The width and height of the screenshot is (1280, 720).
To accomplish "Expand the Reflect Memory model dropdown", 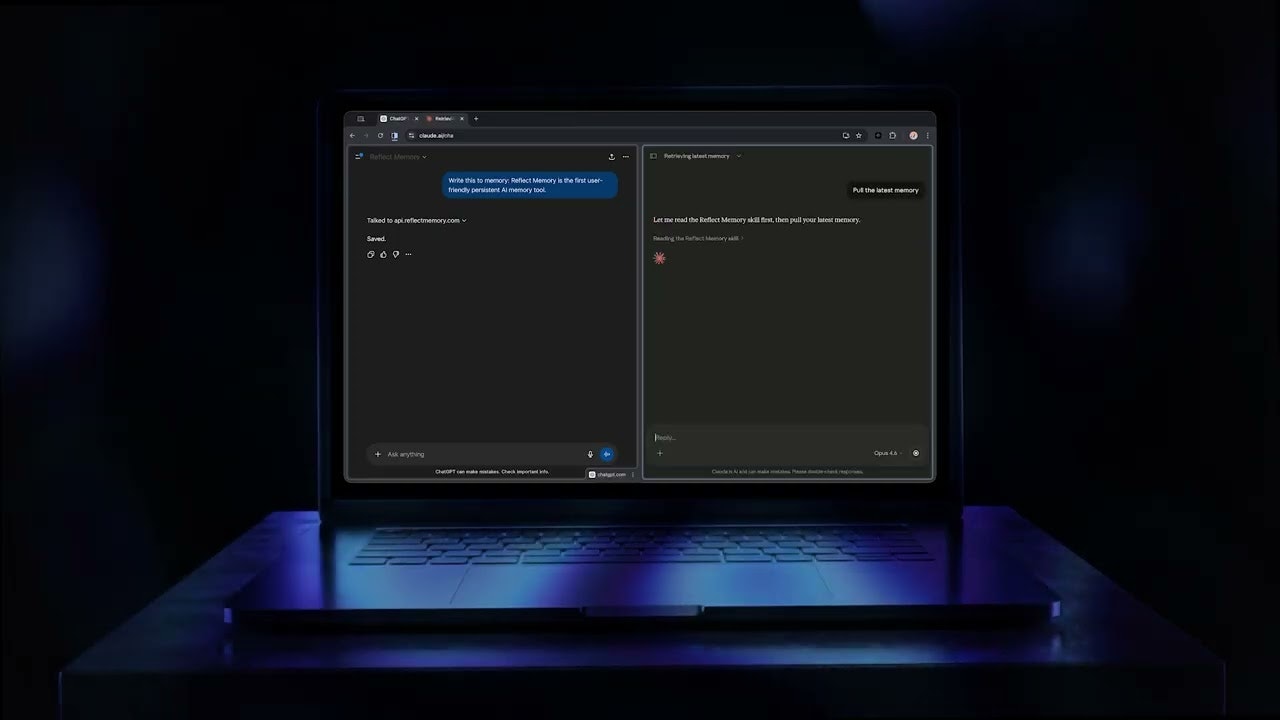I will point(398,156).
